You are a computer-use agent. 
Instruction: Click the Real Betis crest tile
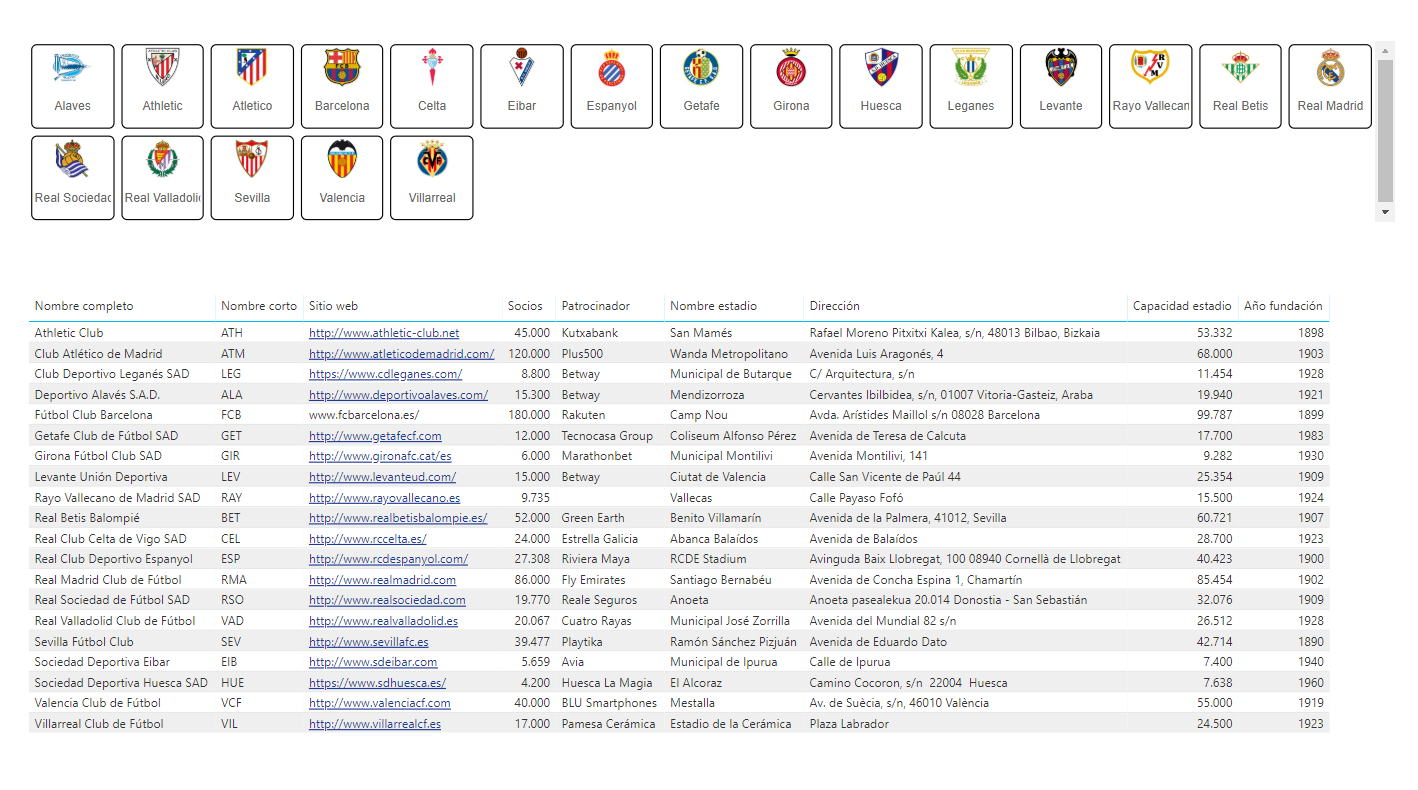(1240, 86)
